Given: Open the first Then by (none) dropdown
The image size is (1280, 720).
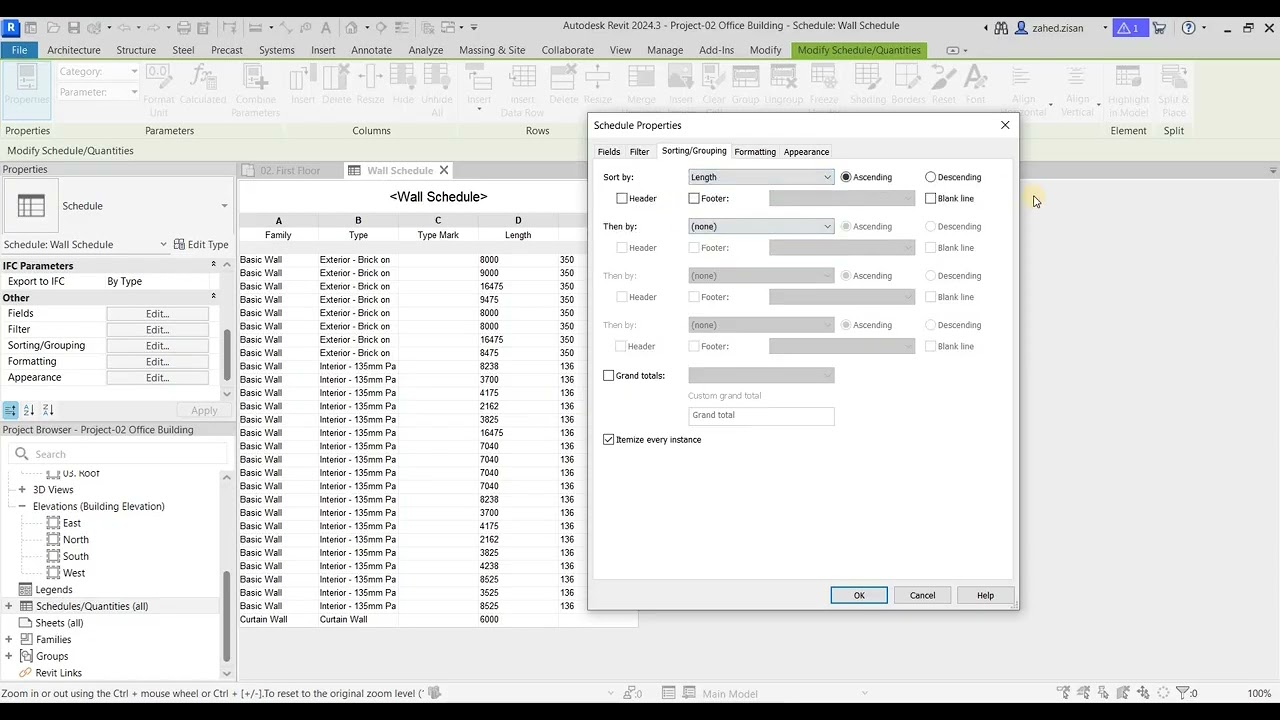Looking at the screenshot, I should click(x=761, y=226).
